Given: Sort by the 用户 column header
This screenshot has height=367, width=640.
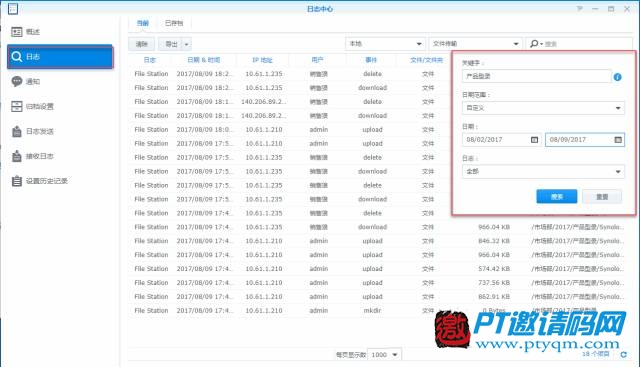Looking at the screenshot, I should (x=317, y=60).
